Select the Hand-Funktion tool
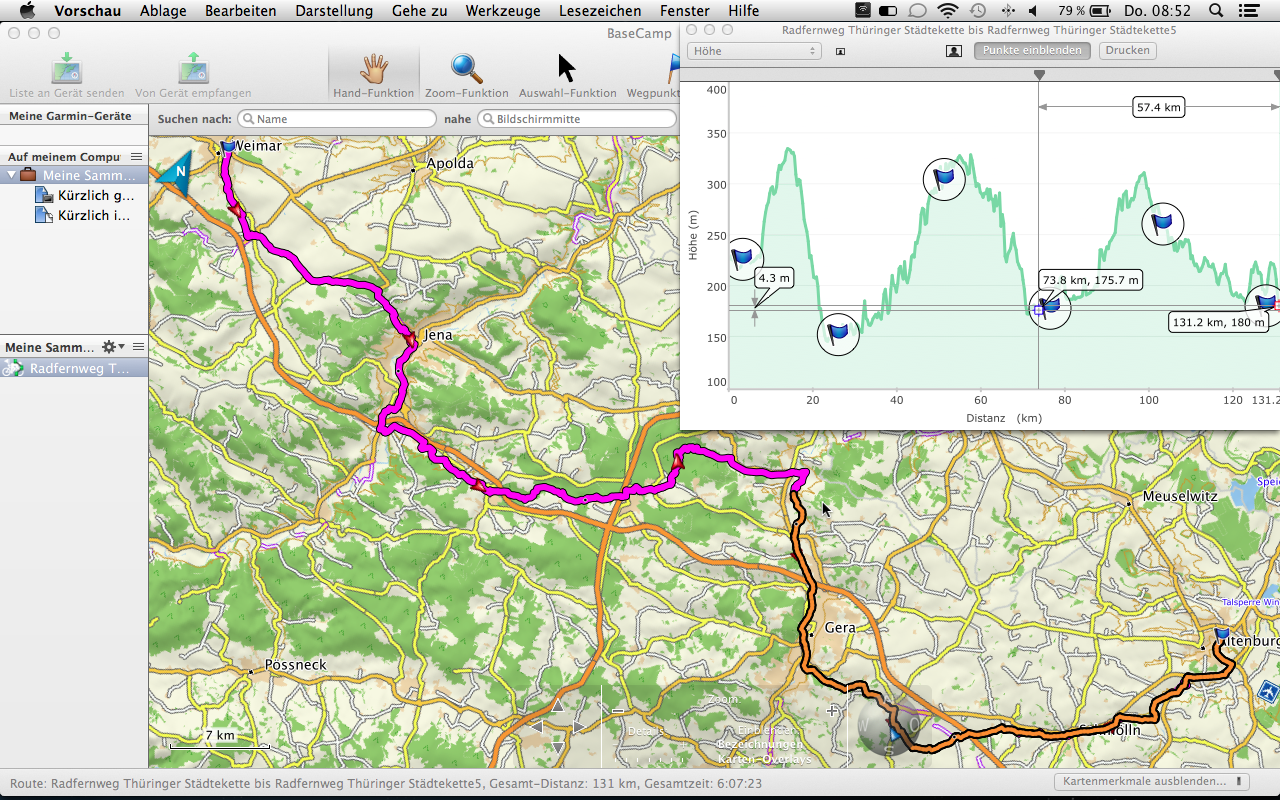Screen dimensions: 1280x800 click(x=374, y=70)
